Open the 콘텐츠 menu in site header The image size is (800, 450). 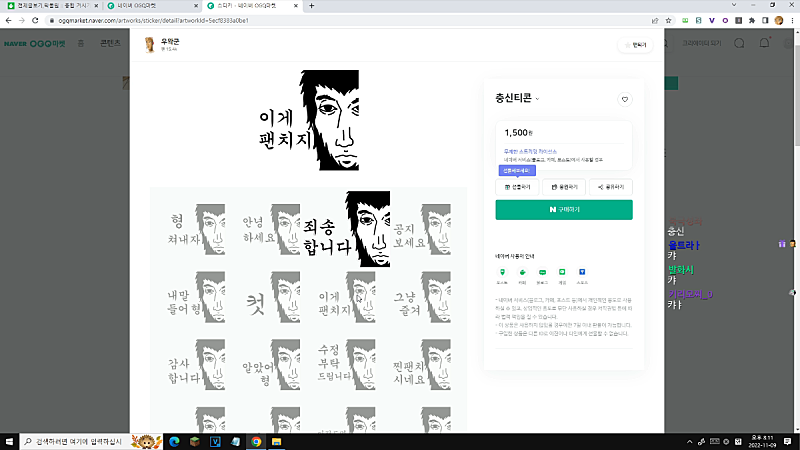pyautogui.click(x=110, y=43)
